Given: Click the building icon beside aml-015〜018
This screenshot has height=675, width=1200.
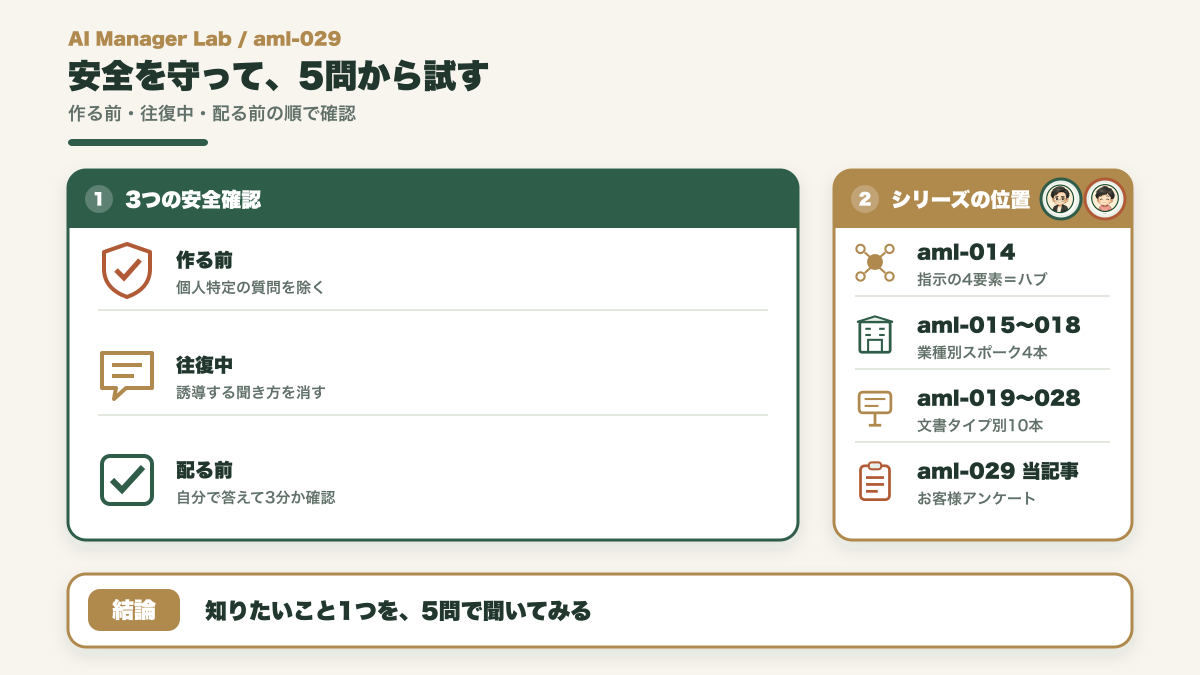Looking at the screenshot, I should (x=875, y=334).
